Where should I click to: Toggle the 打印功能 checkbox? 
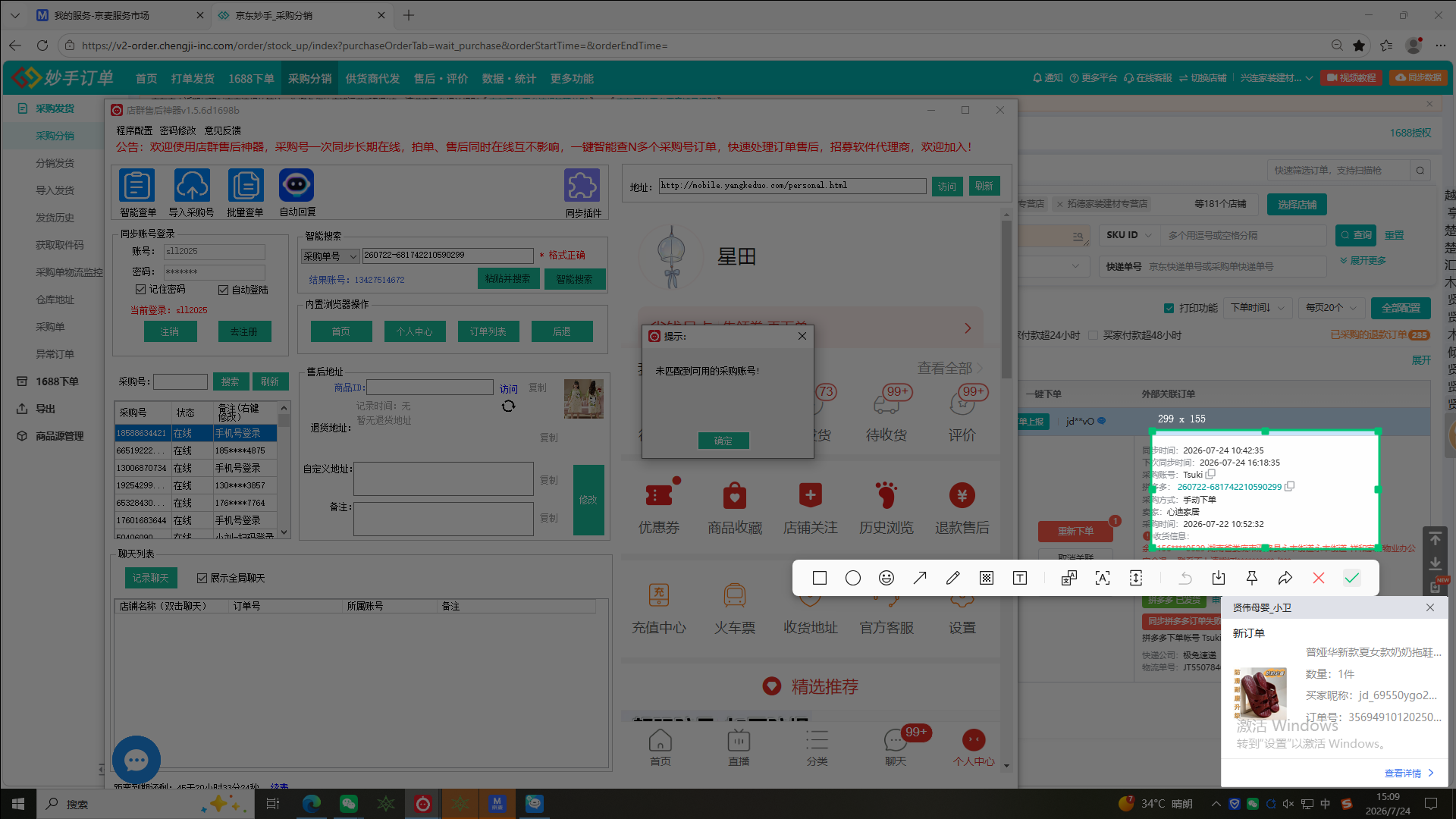[1169, 308]
